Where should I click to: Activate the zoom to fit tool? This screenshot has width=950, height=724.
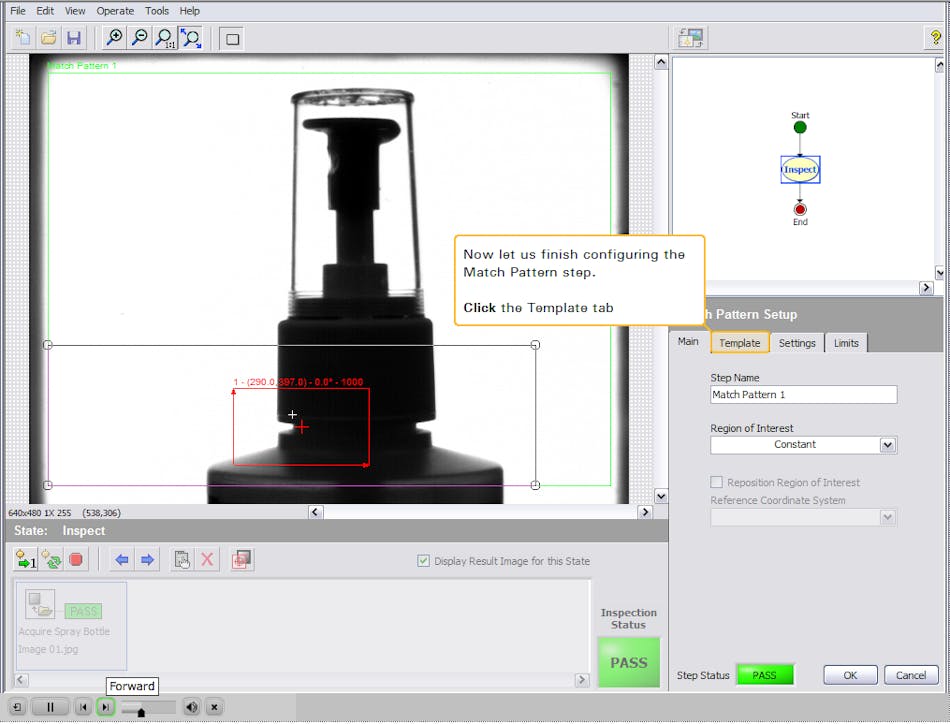[x=190, y=38]
